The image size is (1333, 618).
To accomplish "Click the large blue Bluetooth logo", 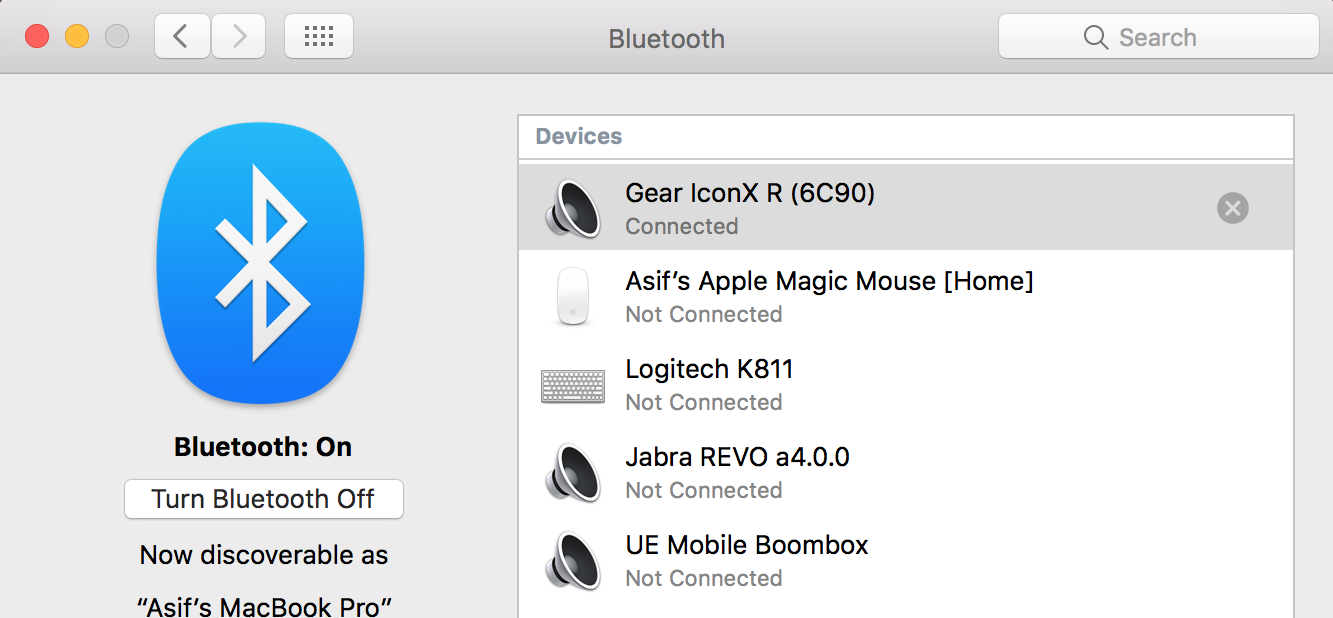I will (x=260, y=262).
